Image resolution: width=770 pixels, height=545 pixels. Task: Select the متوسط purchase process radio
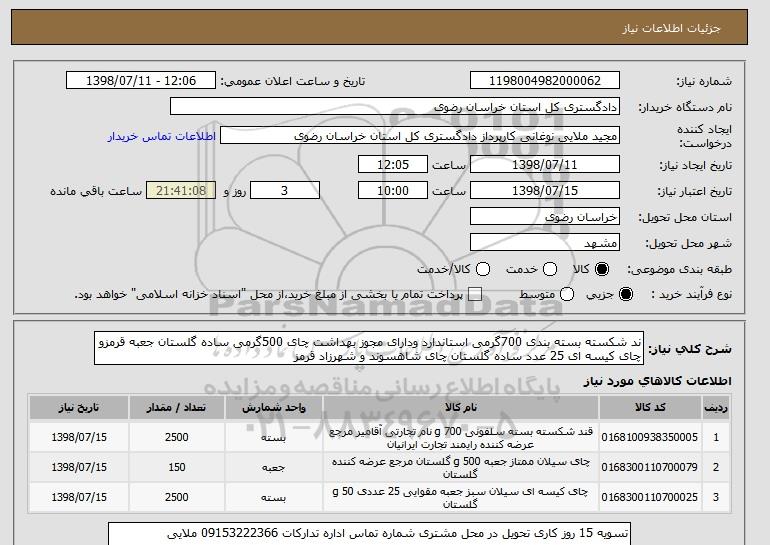pyautogui.click(x=567, y=294)
